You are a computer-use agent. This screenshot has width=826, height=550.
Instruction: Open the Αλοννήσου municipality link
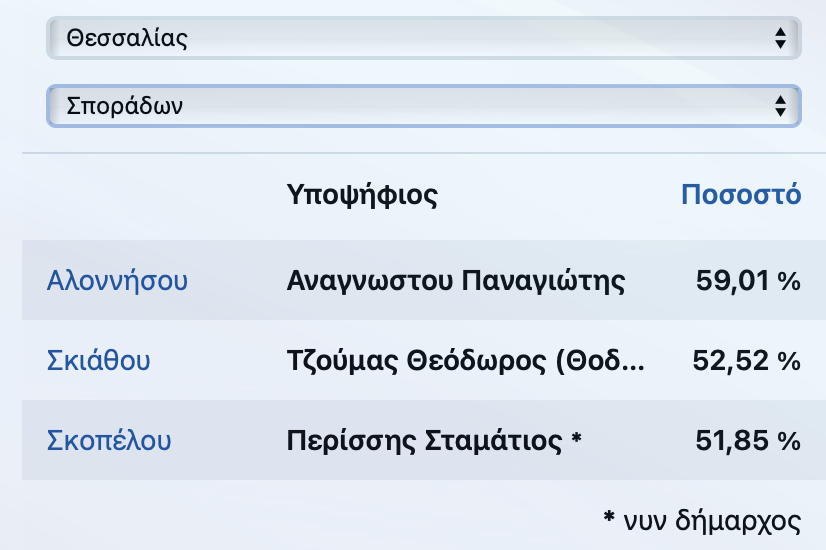coord(117,280)
